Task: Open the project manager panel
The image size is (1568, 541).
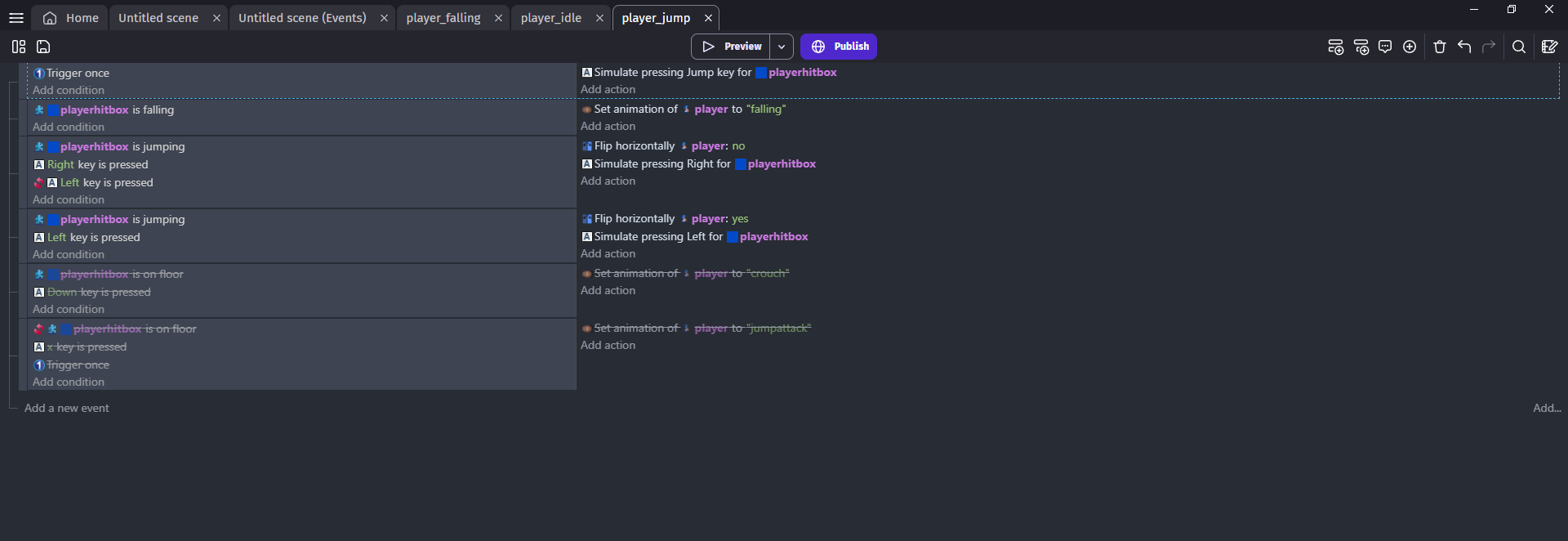Action: pyautogui.click(x=19, y=47)
